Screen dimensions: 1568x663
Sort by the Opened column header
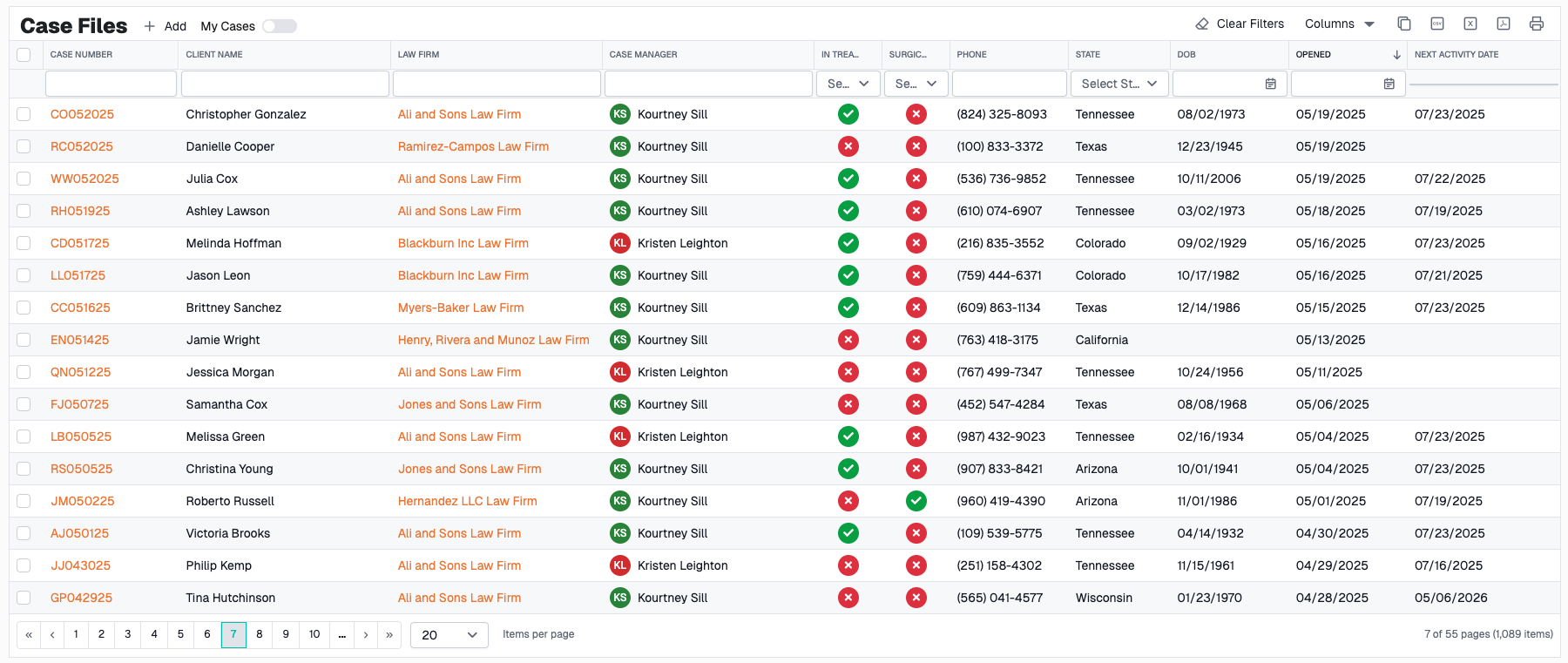click(x=1313, y=54)
